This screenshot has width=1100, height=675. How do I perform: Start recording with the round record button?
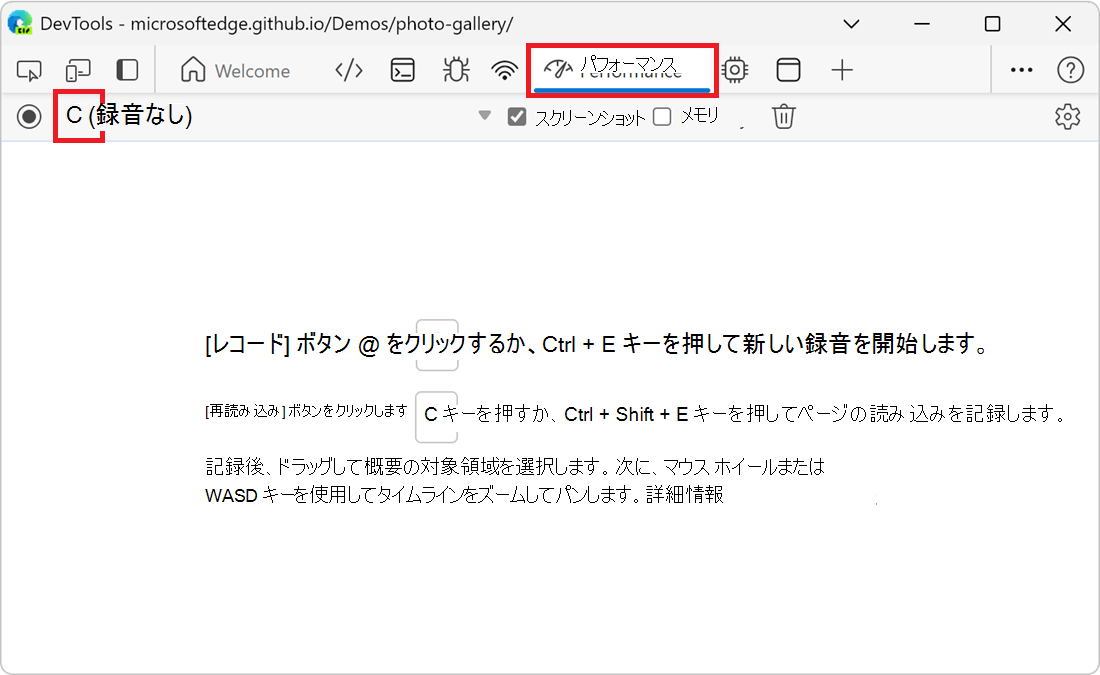(x=29, y=117)
